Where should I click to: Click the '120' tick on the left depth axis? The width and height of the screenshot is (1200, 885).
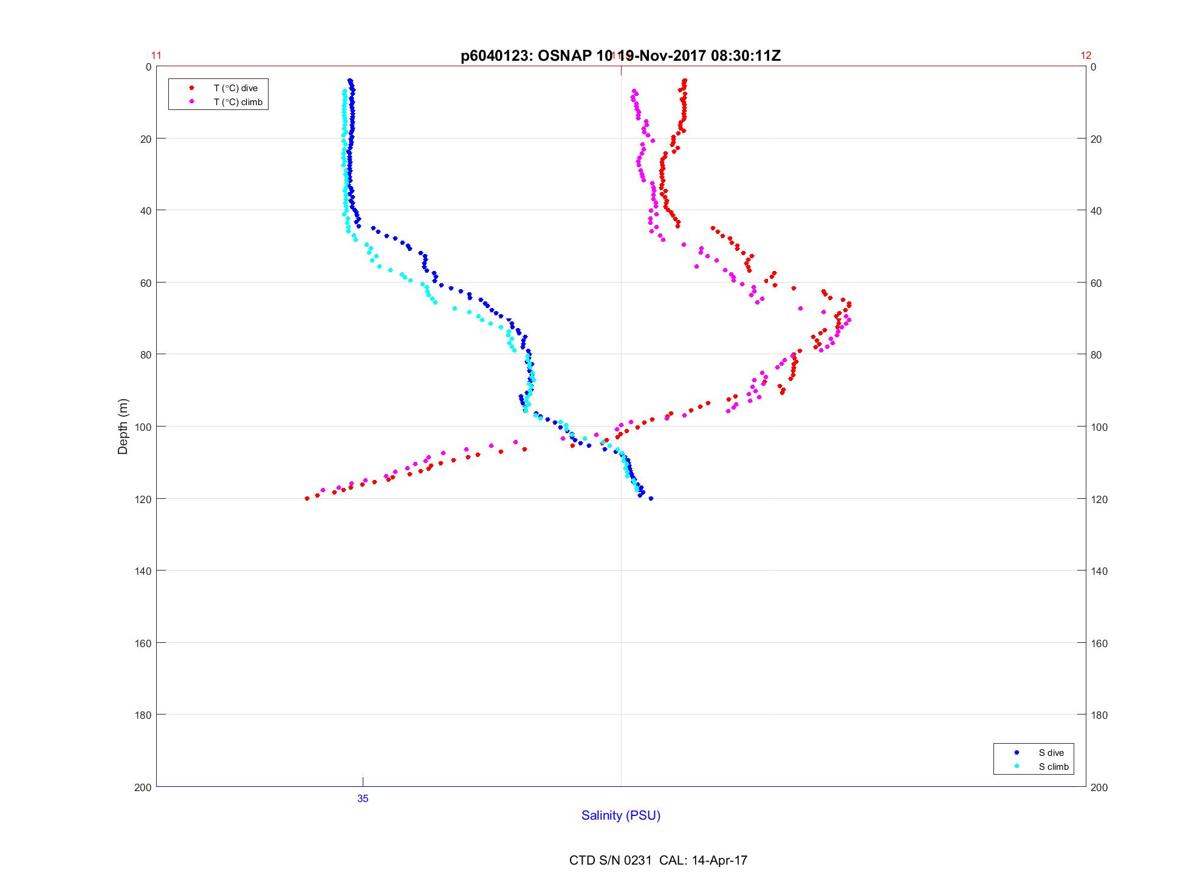pyautogui.click(x=142, y=499)
